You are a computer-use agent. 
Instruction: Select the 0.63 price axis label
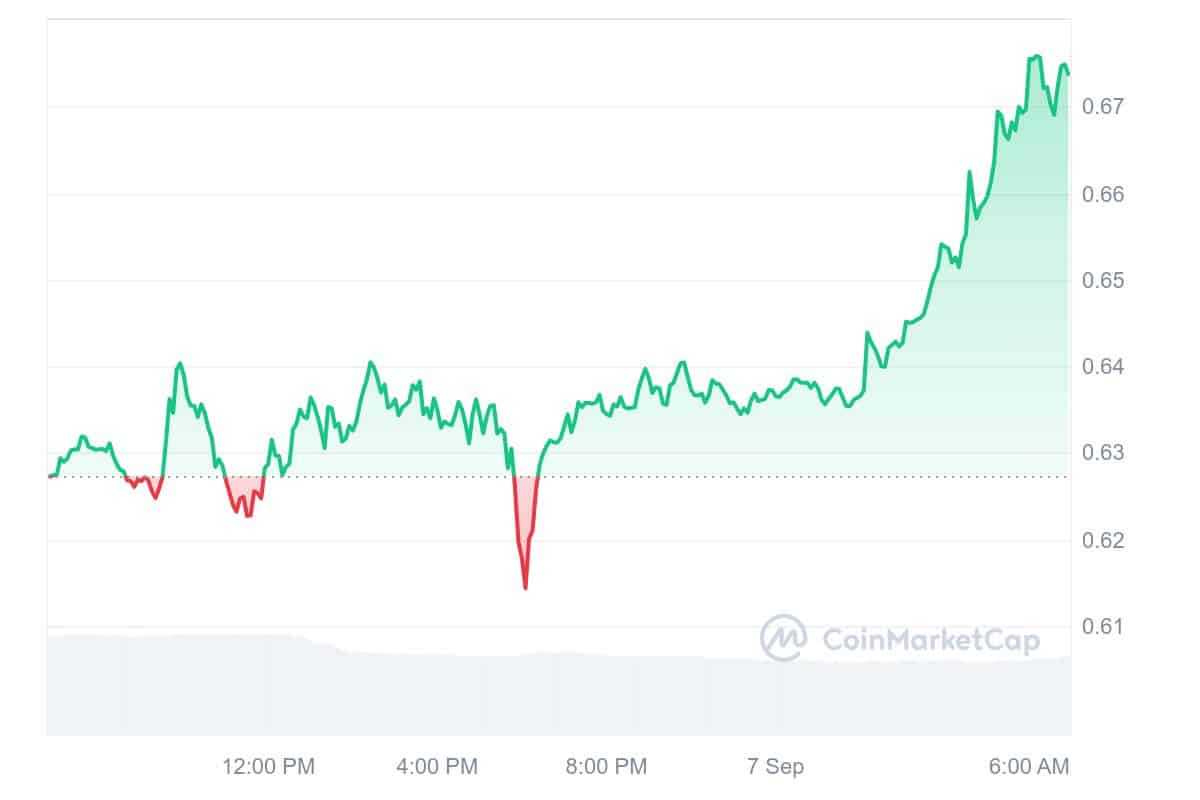click(x=1105, y=453)
